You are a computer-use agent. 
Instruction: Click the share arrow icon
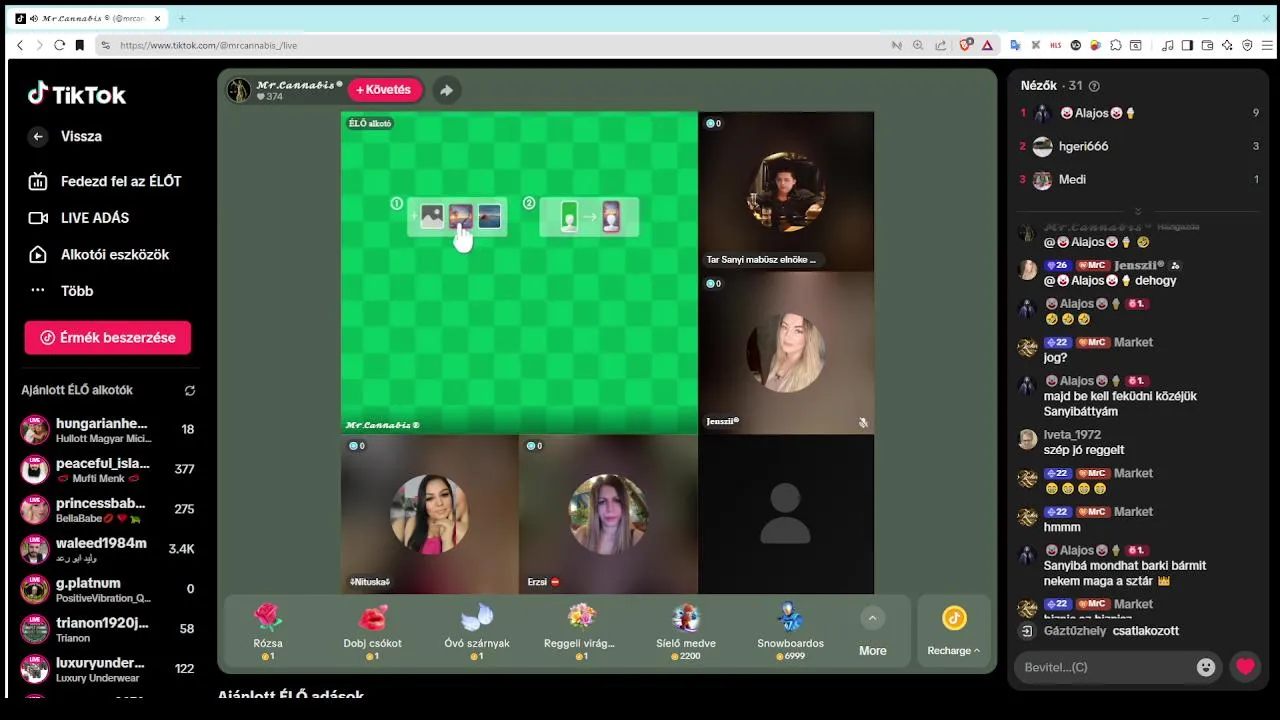[x=446, y=90]
